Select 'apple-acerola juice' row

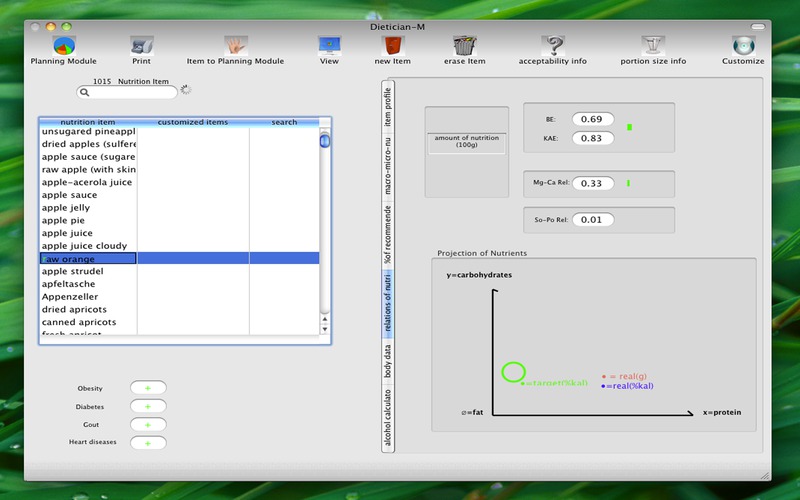tap(179, 182)
